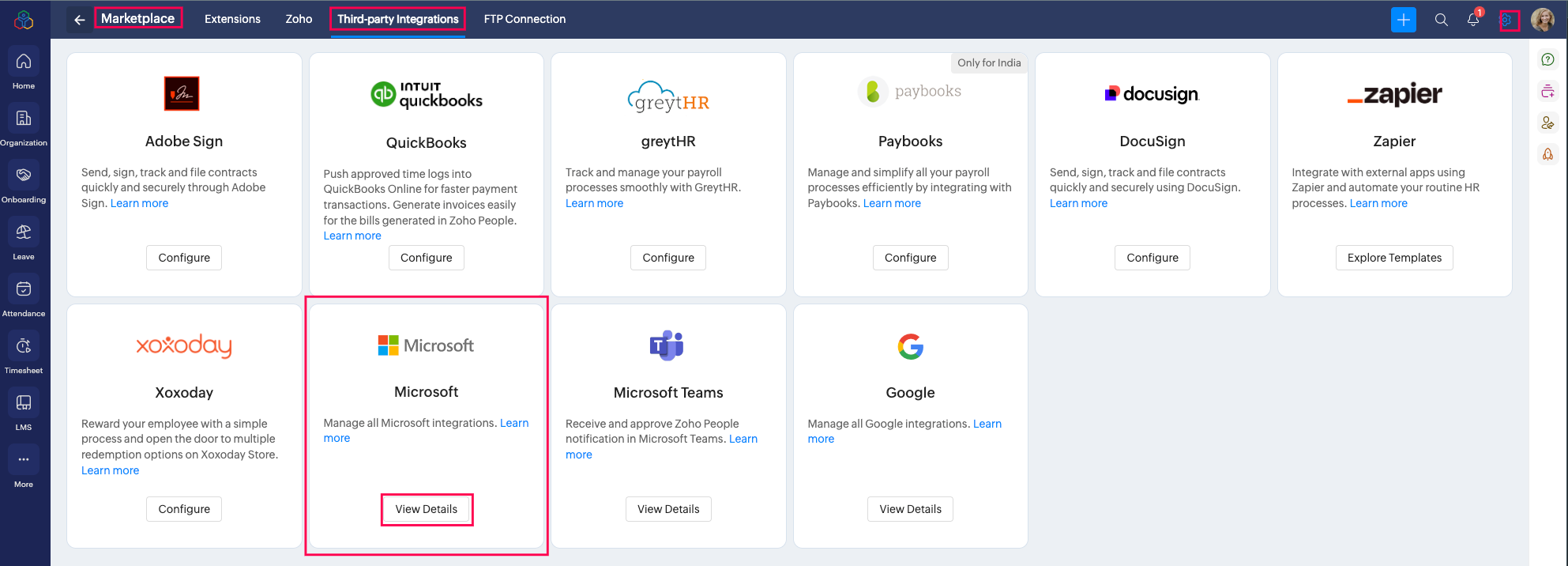Click the greytHR logo
The height and width of the screenshot is (566, 1568).
pyautogui.click(x=668, y=97)
